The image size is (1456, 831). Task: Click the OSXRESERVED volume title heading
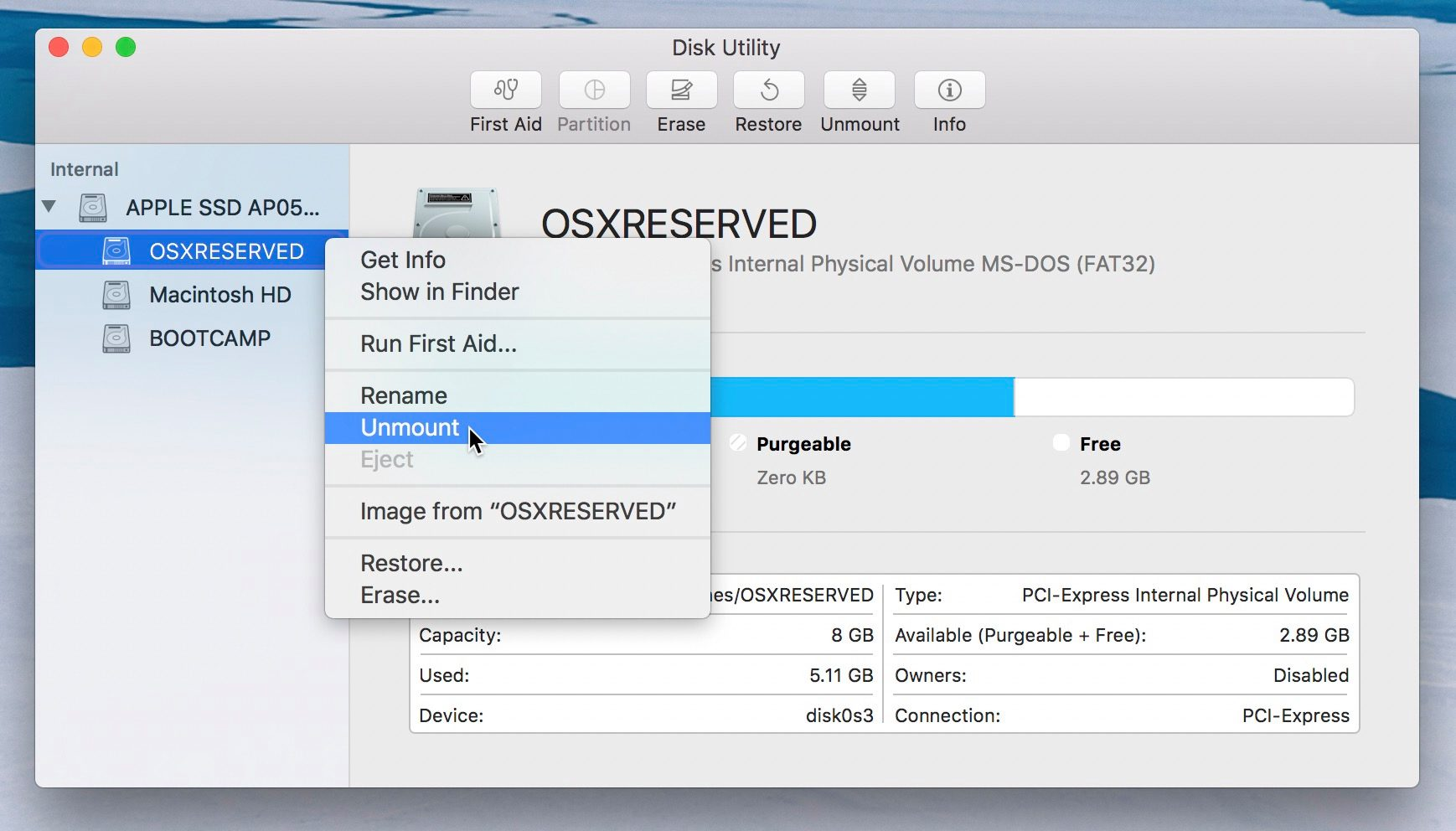point(679,224)
